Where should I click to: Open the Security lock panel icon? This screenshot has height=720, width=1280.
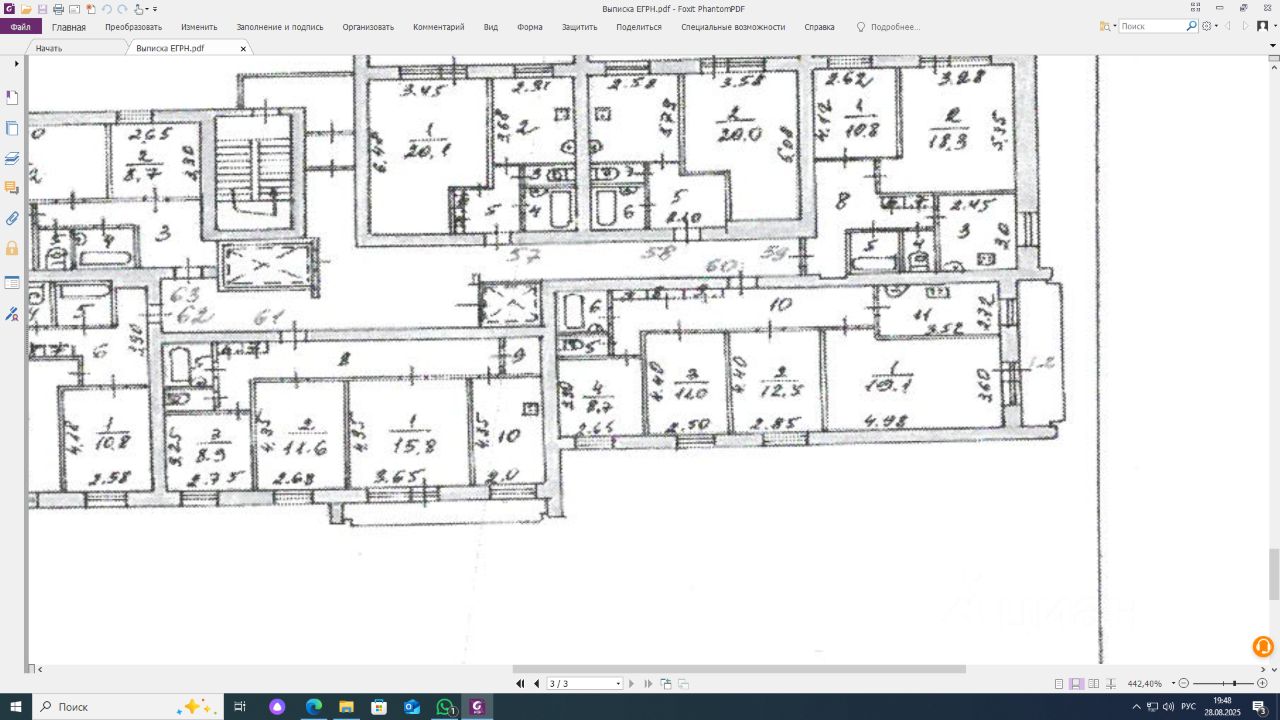coord(13,248)
